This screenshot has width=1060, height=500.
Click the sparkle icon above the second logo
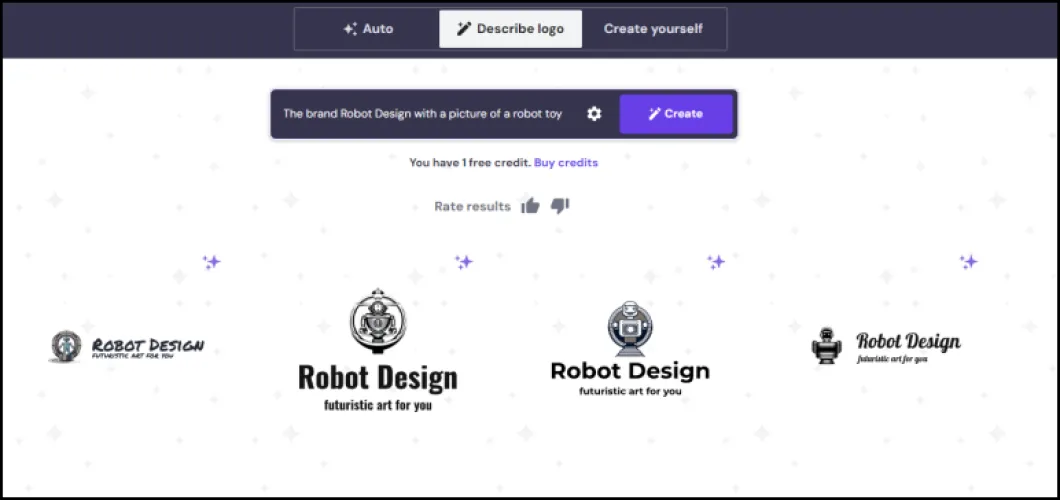(x=464, y=262)
